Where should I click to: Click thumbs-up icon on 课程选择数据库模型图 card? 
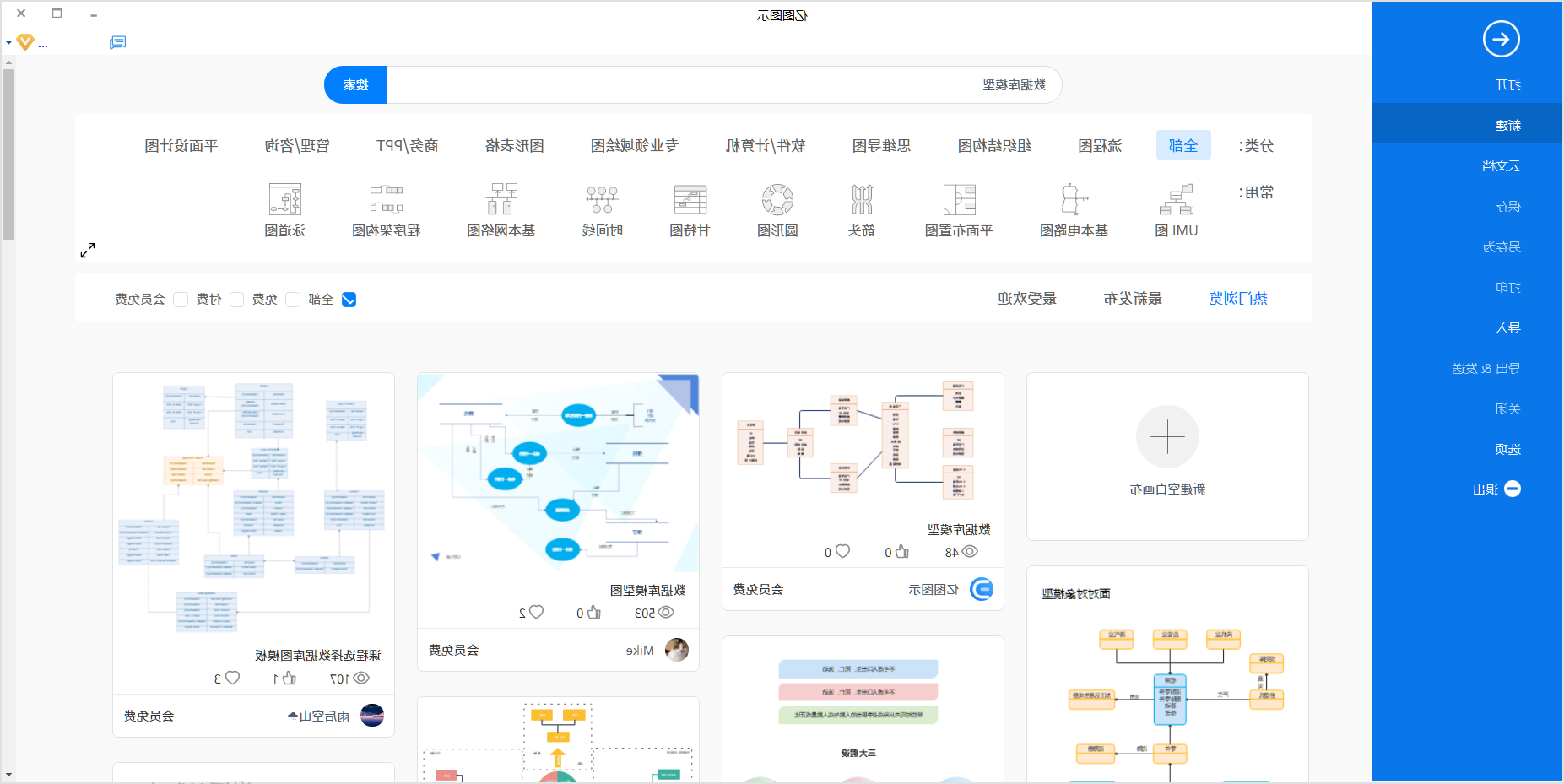pos(290,678)
